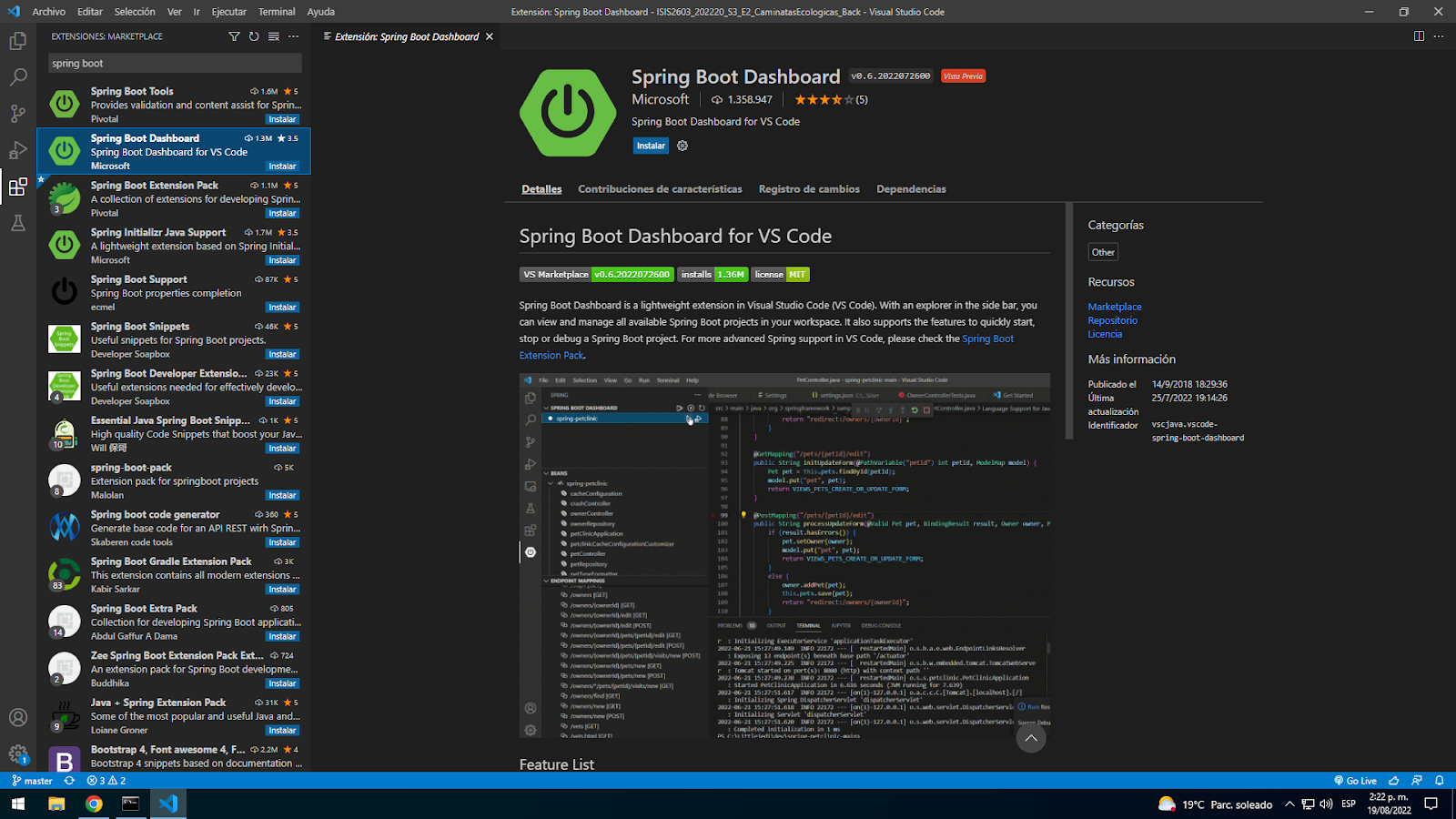Image resolution: width=1456 pixels, height=819 pixels.
Task: Open the Accounts icon menu
Action: [x=17, y=717]
